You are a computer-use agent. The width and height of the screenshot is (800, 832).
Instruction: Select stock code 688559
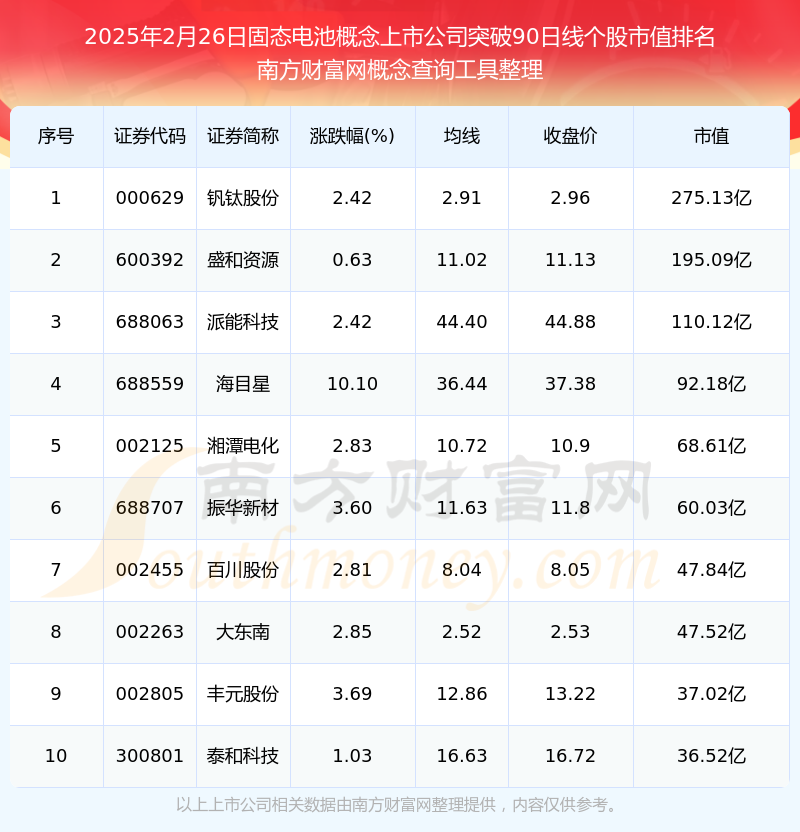click(x=150, y=384)
